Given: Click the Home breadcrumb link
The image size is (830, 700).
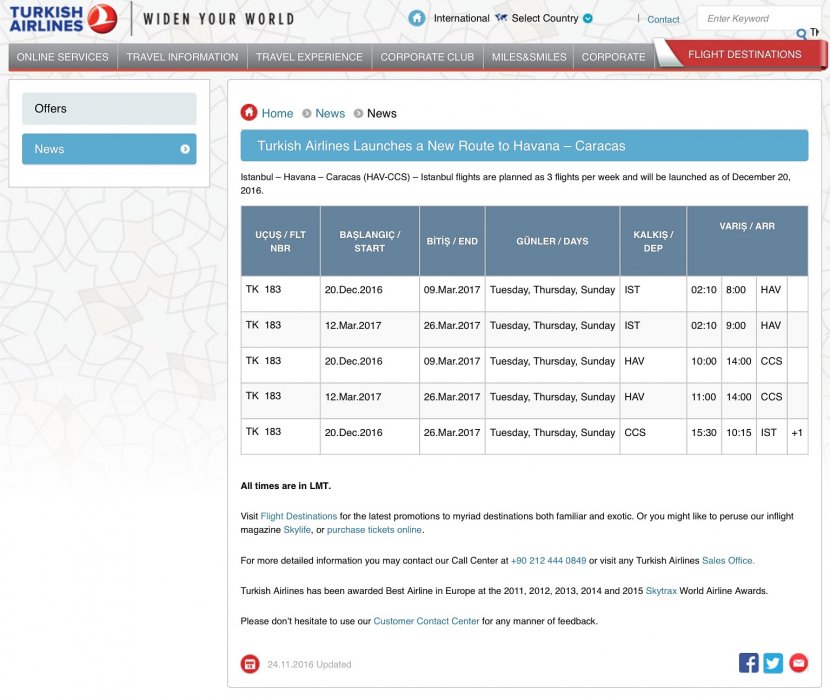Looking at the screenshot, I should click(x=277, y=113).
